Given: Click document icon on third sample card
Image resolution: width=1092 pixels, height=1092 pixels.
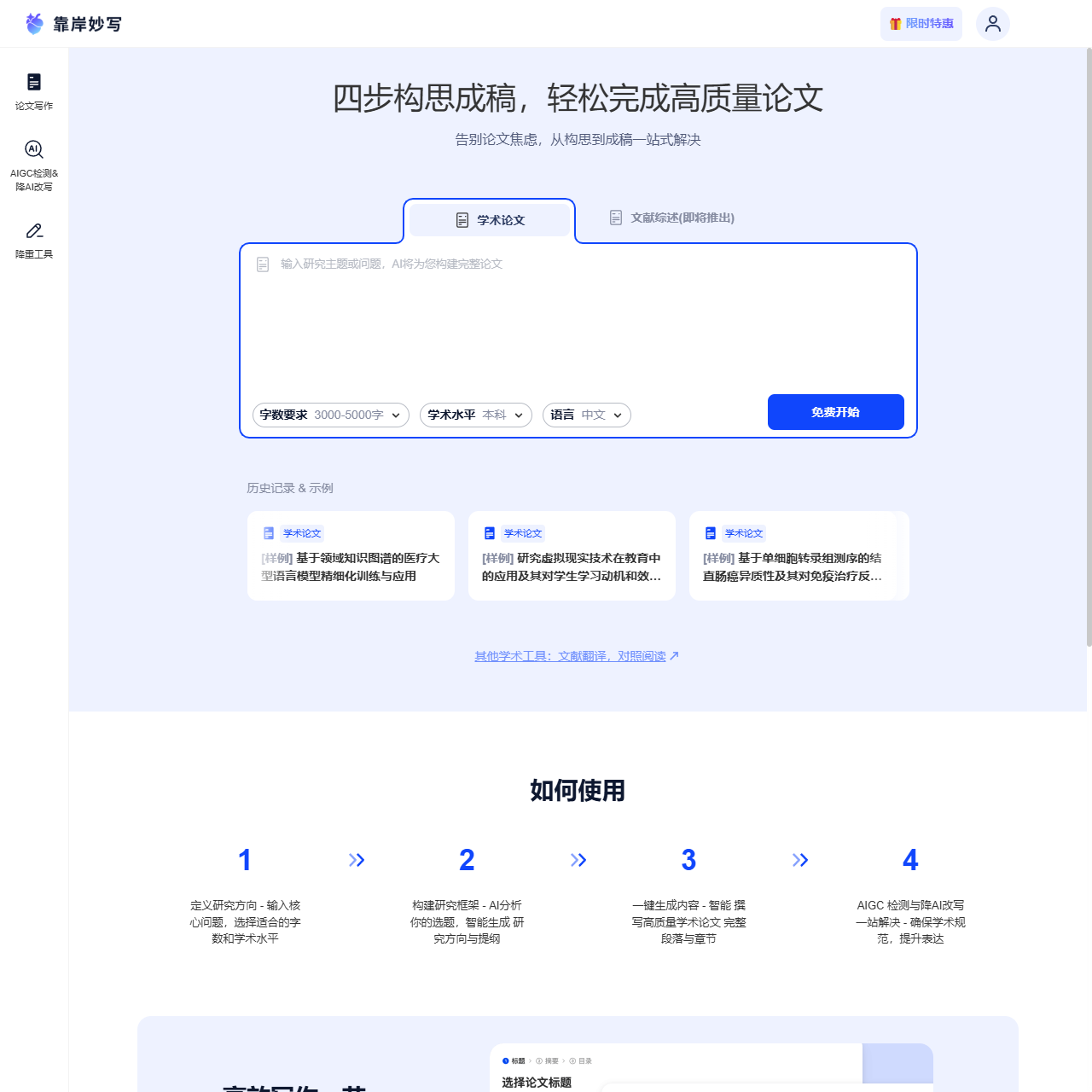Looking at the screenshot, I should point(711,533).
